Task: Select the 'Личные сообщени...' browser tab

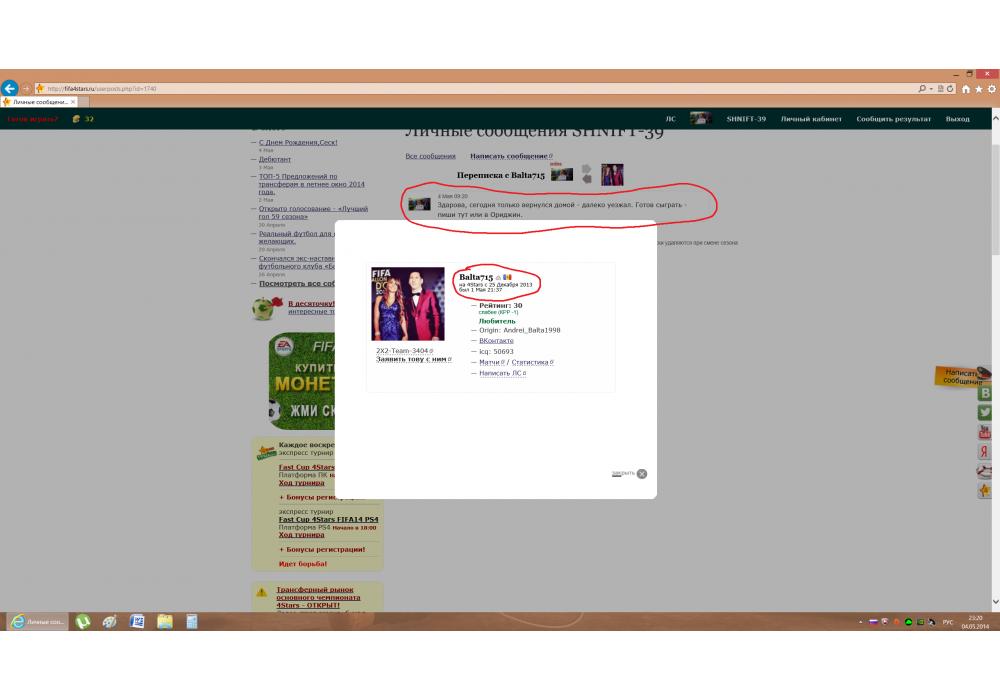Action: tap(40, 102)
